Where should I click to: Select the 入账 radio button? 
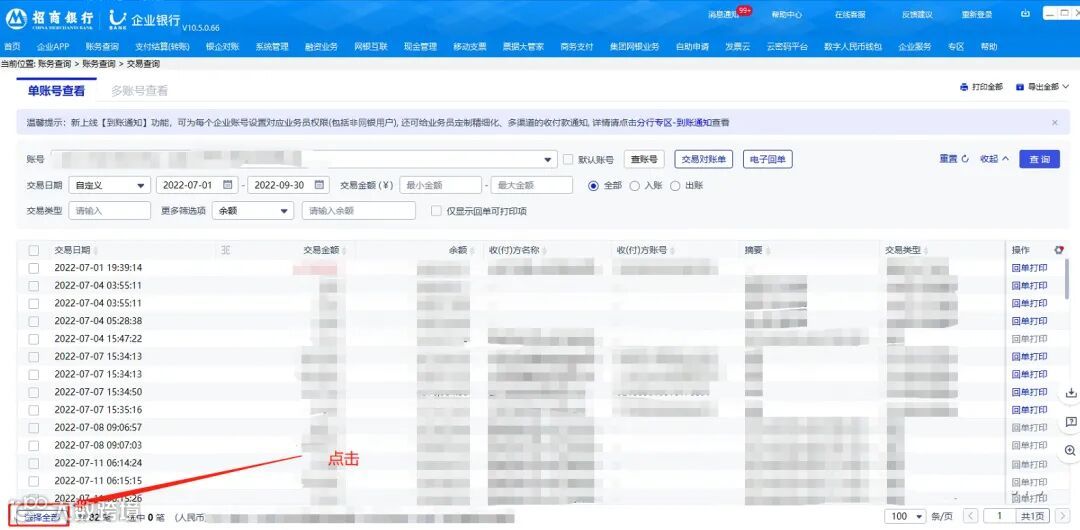pos(634,185)
